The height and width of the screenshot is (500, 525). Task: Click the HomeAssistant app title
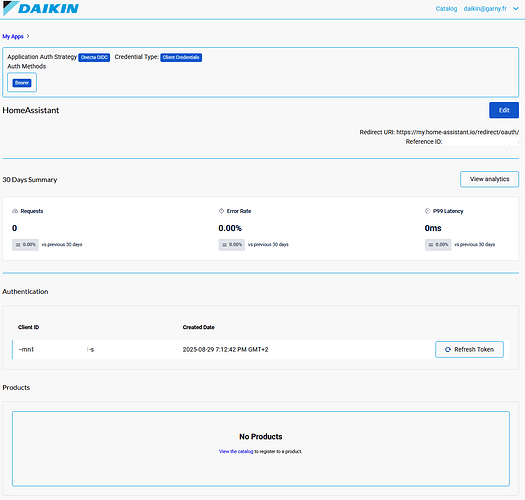pyautogui.click(x=31, y=110)
